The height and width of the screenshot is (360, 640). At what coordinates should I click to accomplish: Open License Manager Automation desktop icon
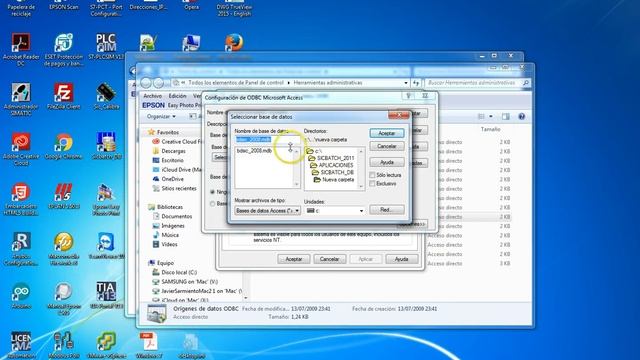(21, 345)
